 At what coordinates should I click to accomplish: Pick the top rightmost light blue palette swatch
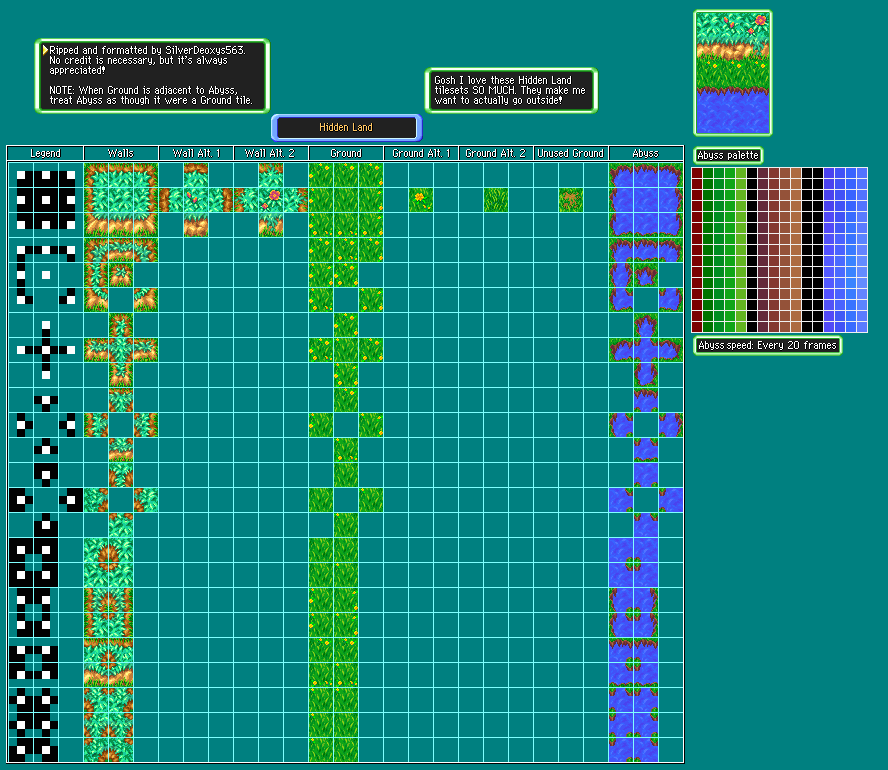(x=863, y=173)
